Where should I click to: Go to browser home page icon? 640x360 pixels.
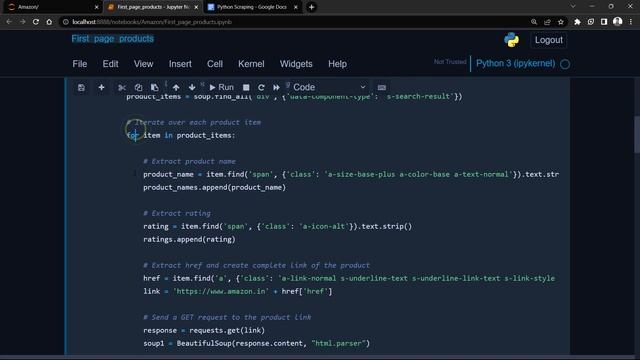[x=49, y=22]
